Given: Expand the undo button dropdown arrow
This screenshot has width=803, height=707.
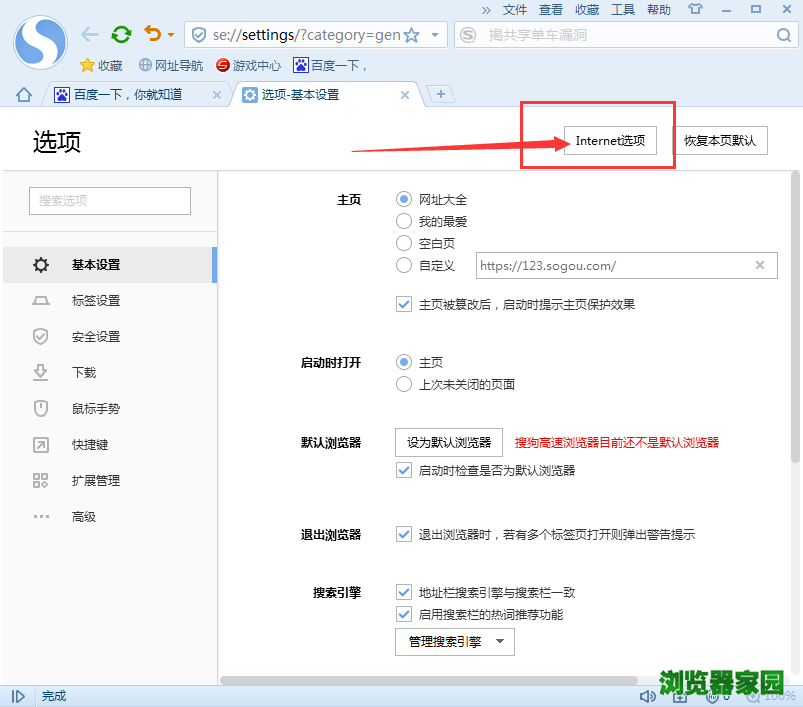Looking at the screenshot, I should pos(170,33).
